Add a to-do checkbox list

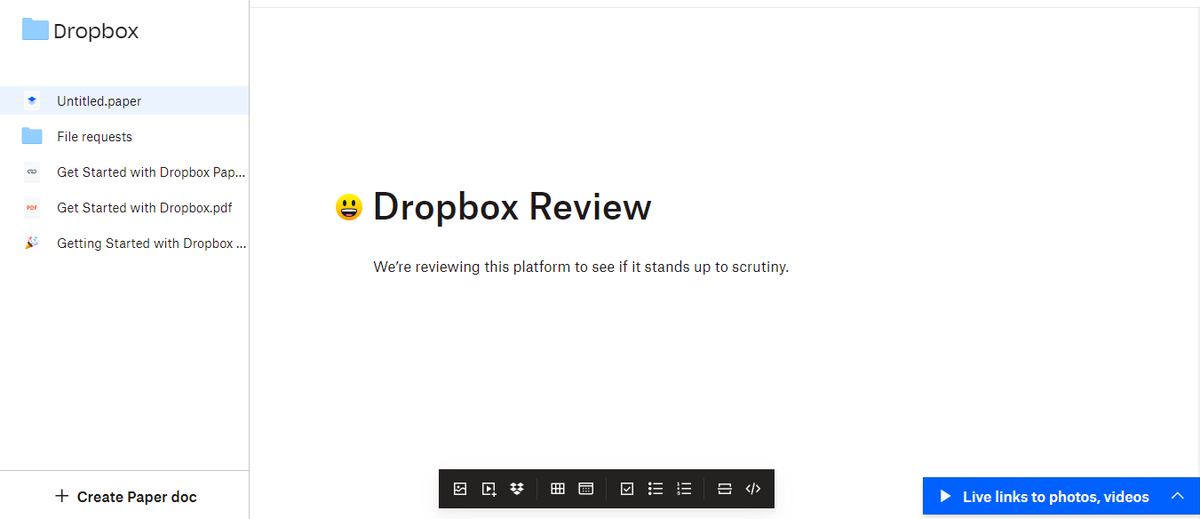627,489
